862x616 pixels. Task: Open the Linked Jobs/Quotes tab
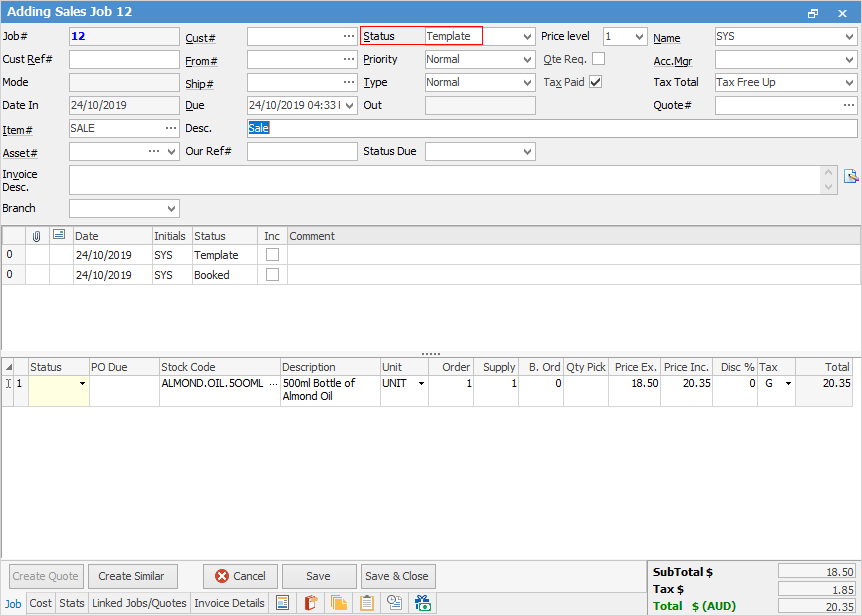click(x=139, y=603)
